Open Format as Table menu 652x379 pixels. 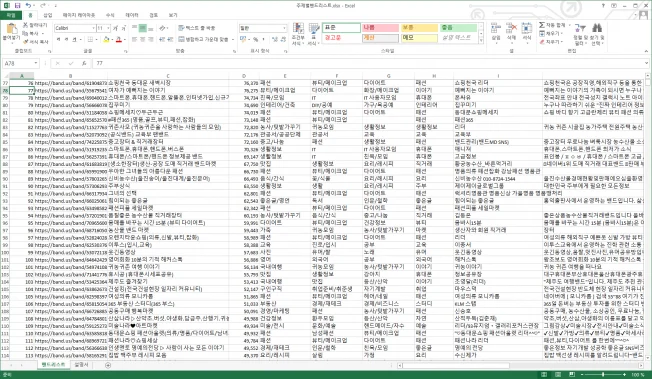click(x=314, y=34)
